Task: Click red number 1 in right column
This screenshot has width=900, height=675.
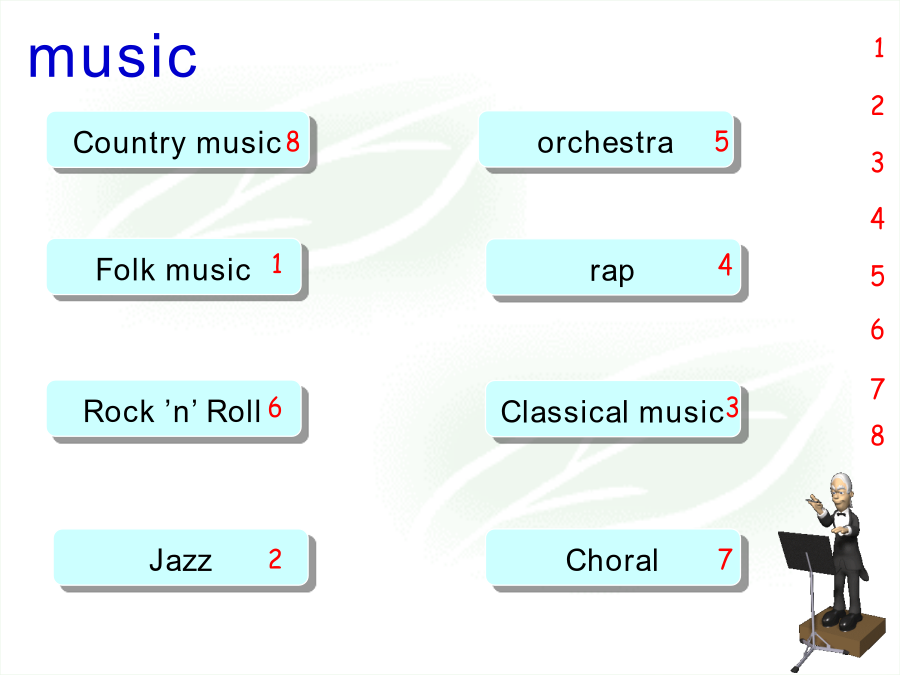Action: tap(879, 48)
